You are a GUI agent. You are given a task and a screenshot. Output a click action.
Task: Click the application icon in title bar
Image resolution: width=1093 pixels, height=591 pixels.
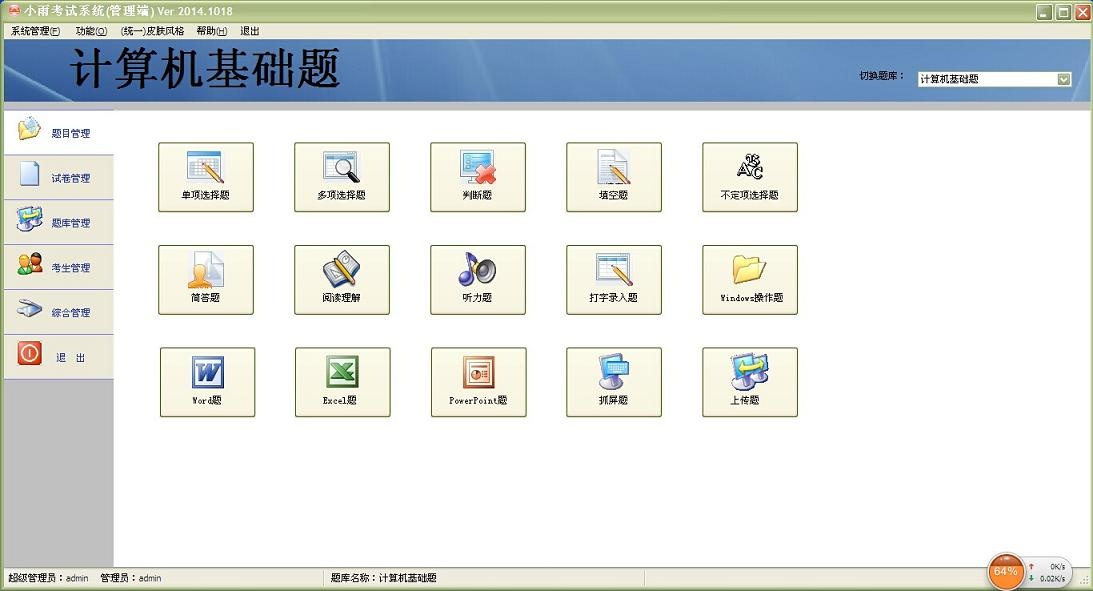pyautogui.click(x=13, y=10)
